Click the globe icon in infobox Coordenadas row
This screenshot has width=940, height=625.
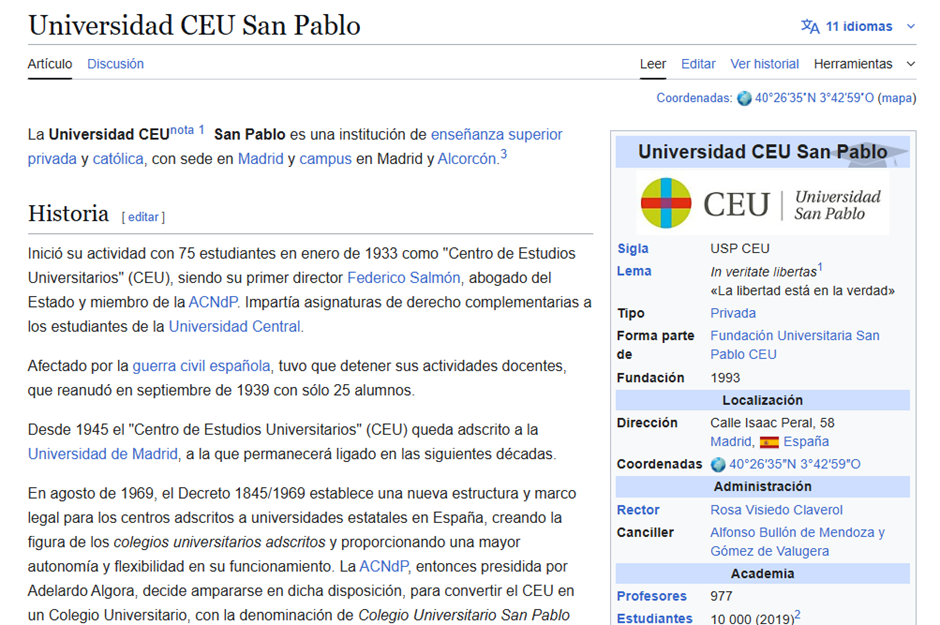718,464
